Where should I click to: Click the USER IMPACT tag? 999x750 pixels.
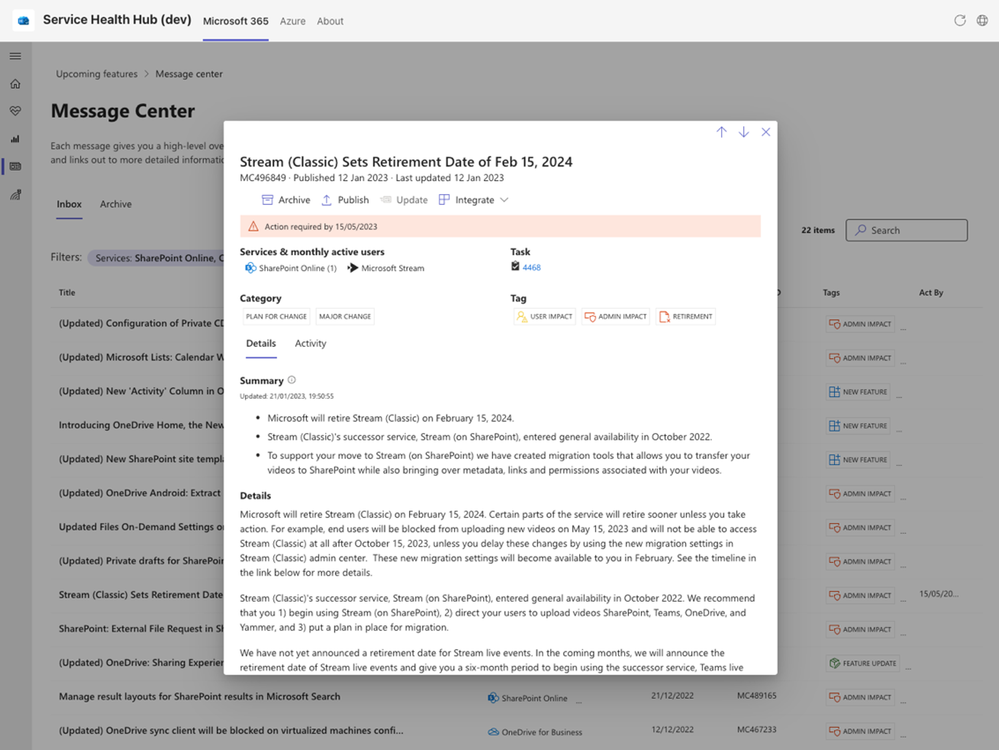point(544,317)
